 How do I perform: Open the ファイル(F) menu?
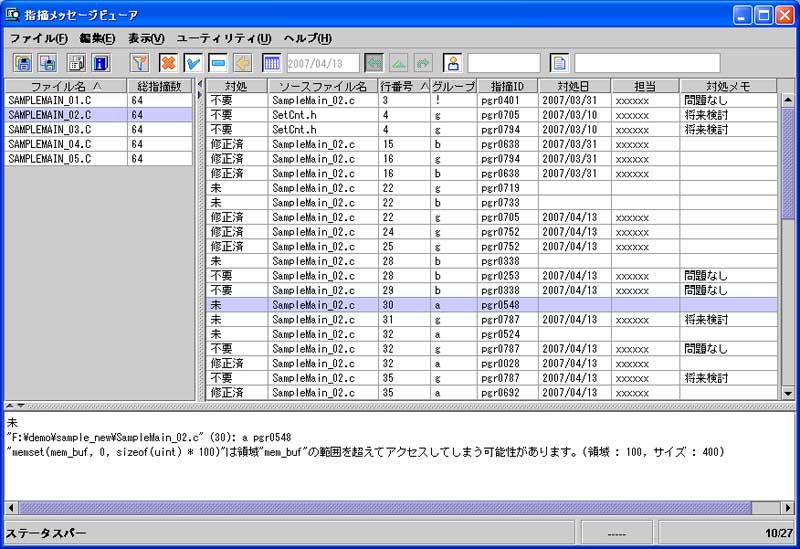coord(39,38)
